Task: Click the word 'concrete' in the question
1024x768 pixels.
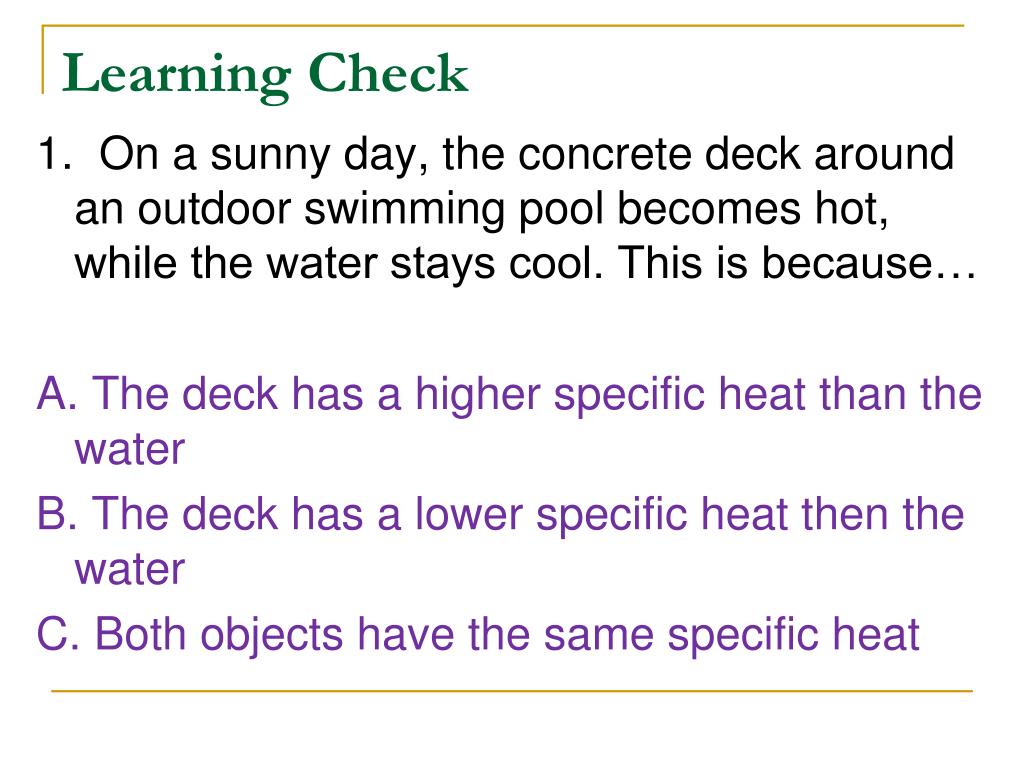Action: pos(605,154)
